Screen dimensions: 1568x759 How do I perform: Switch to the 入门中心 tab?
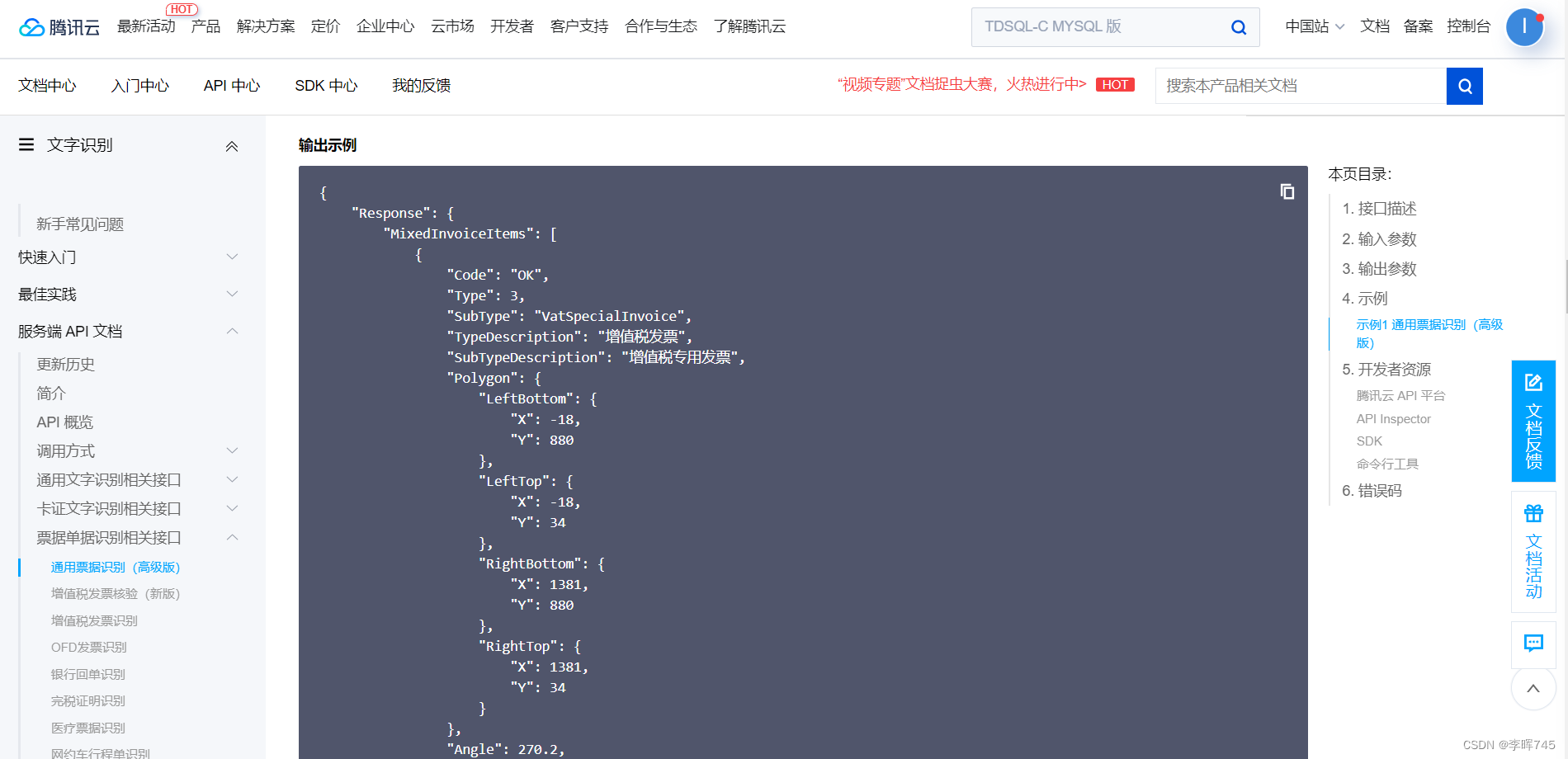click(x=140, y=86)
